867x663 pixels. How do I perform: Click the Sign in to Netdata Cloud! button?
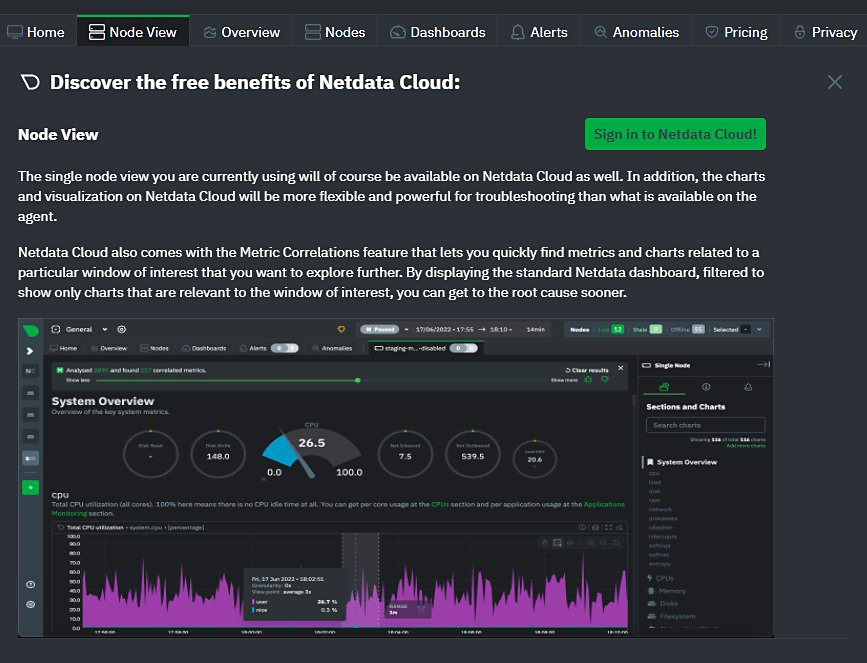point(675,134)
